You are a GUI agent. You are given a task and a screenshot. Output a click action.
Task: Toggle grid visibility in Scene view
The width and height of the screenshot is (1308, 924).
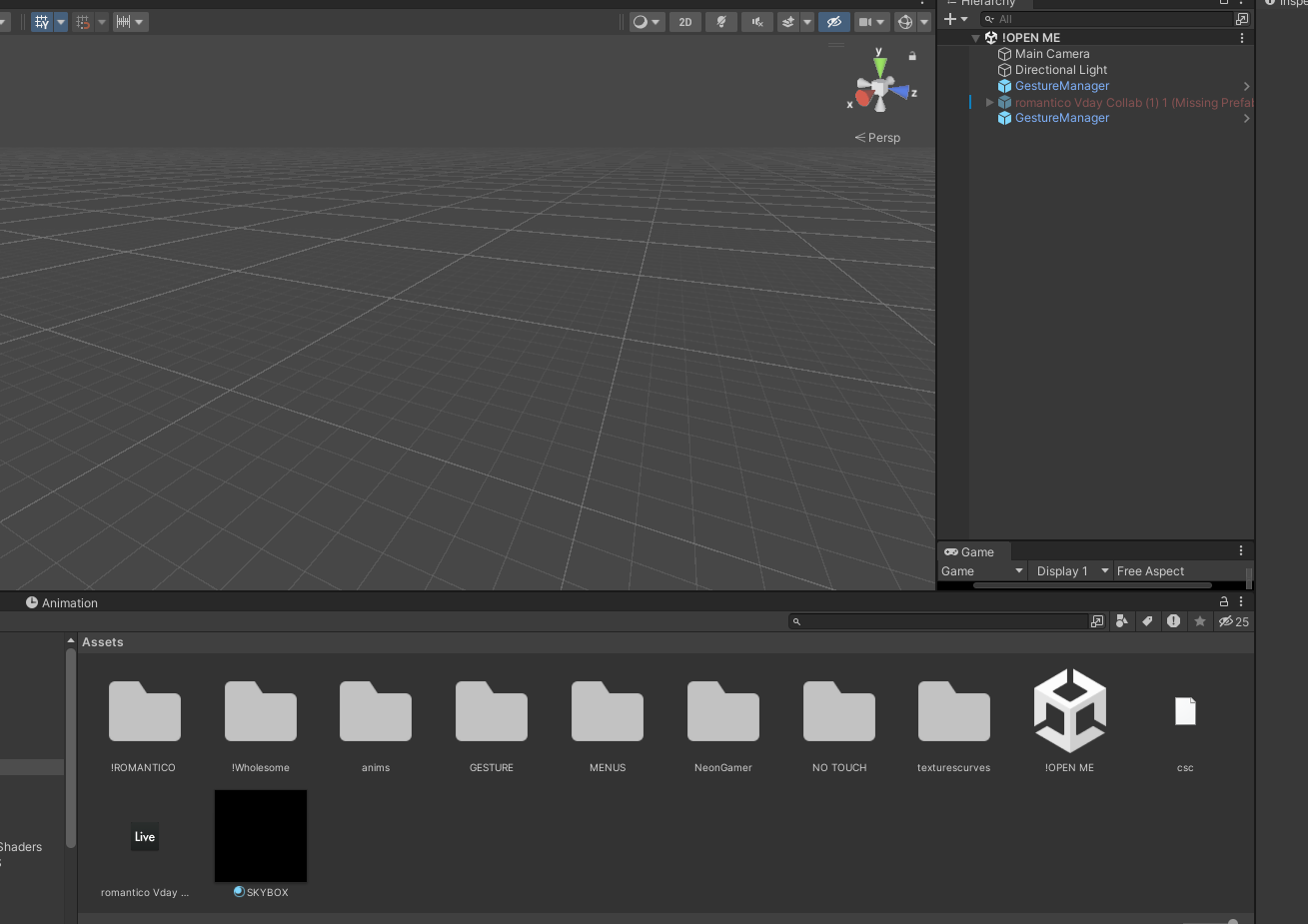click(42, 22)
